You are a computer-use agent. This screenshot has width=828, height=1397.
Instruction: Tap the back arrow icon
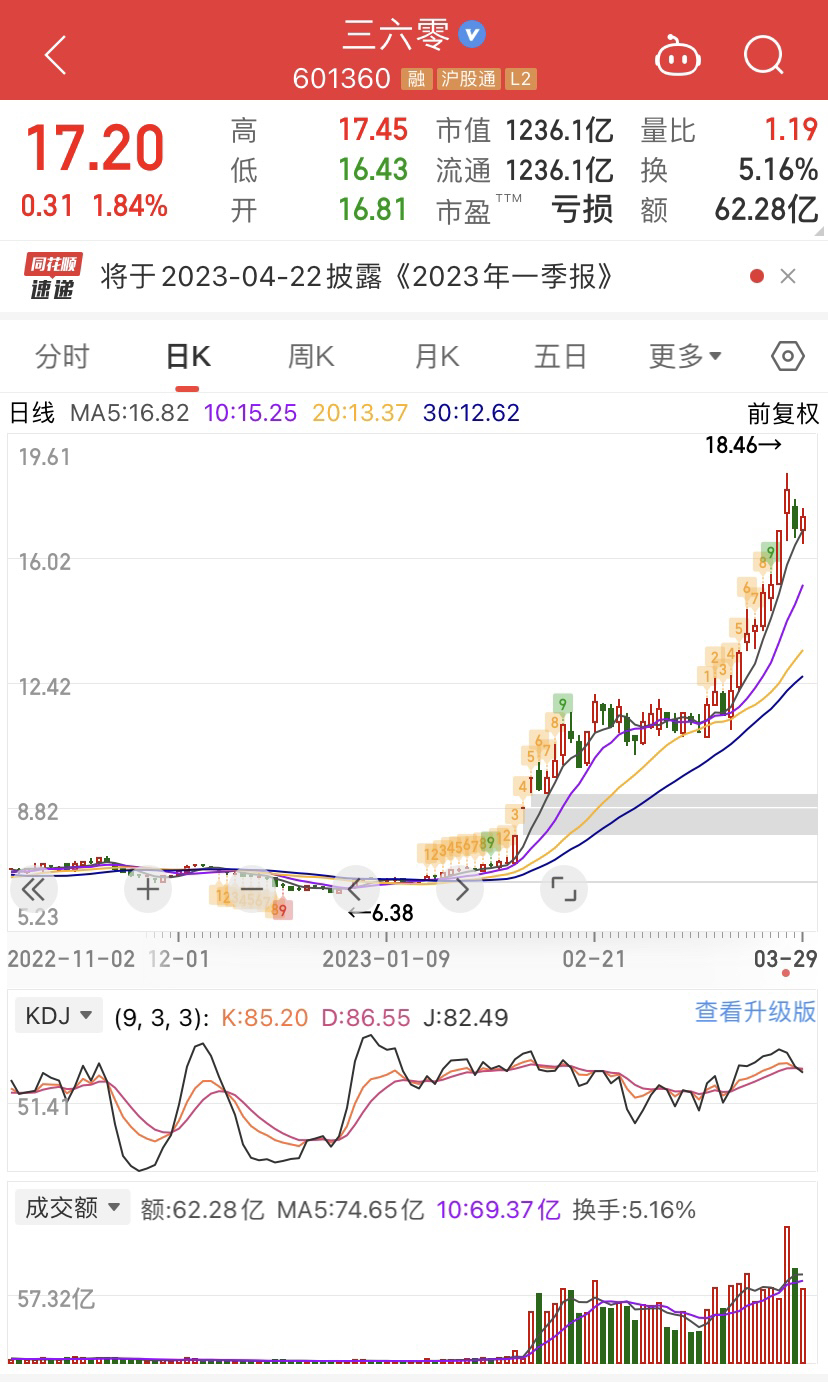[56, 55]
